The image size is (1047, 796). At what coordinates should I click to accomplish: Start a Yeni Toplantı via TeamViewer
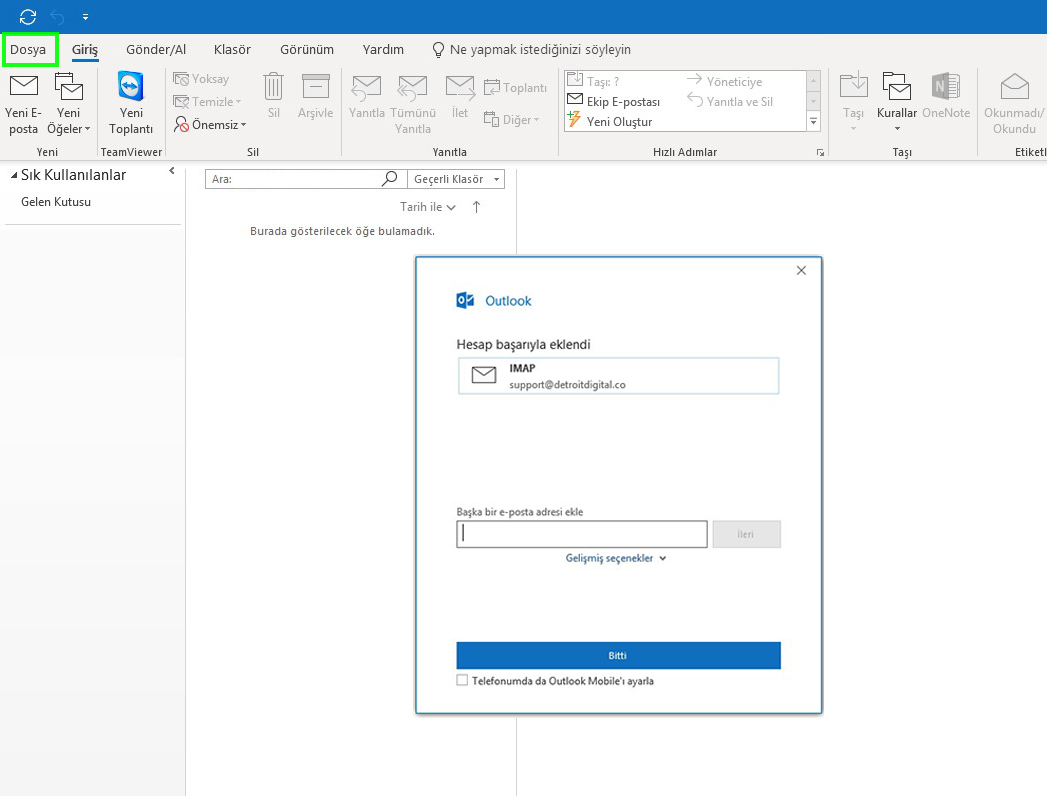tap(130, 100)
